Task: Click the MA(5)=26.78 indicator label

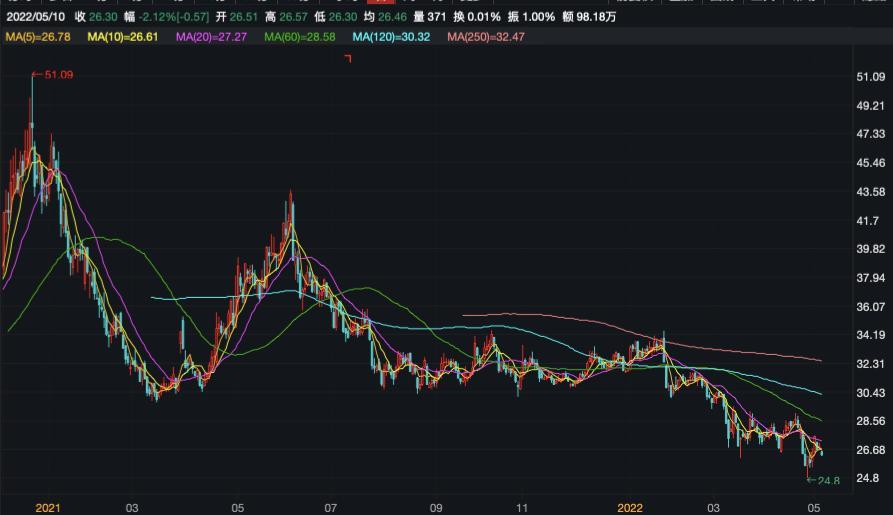Action: (x=39, y=37)
